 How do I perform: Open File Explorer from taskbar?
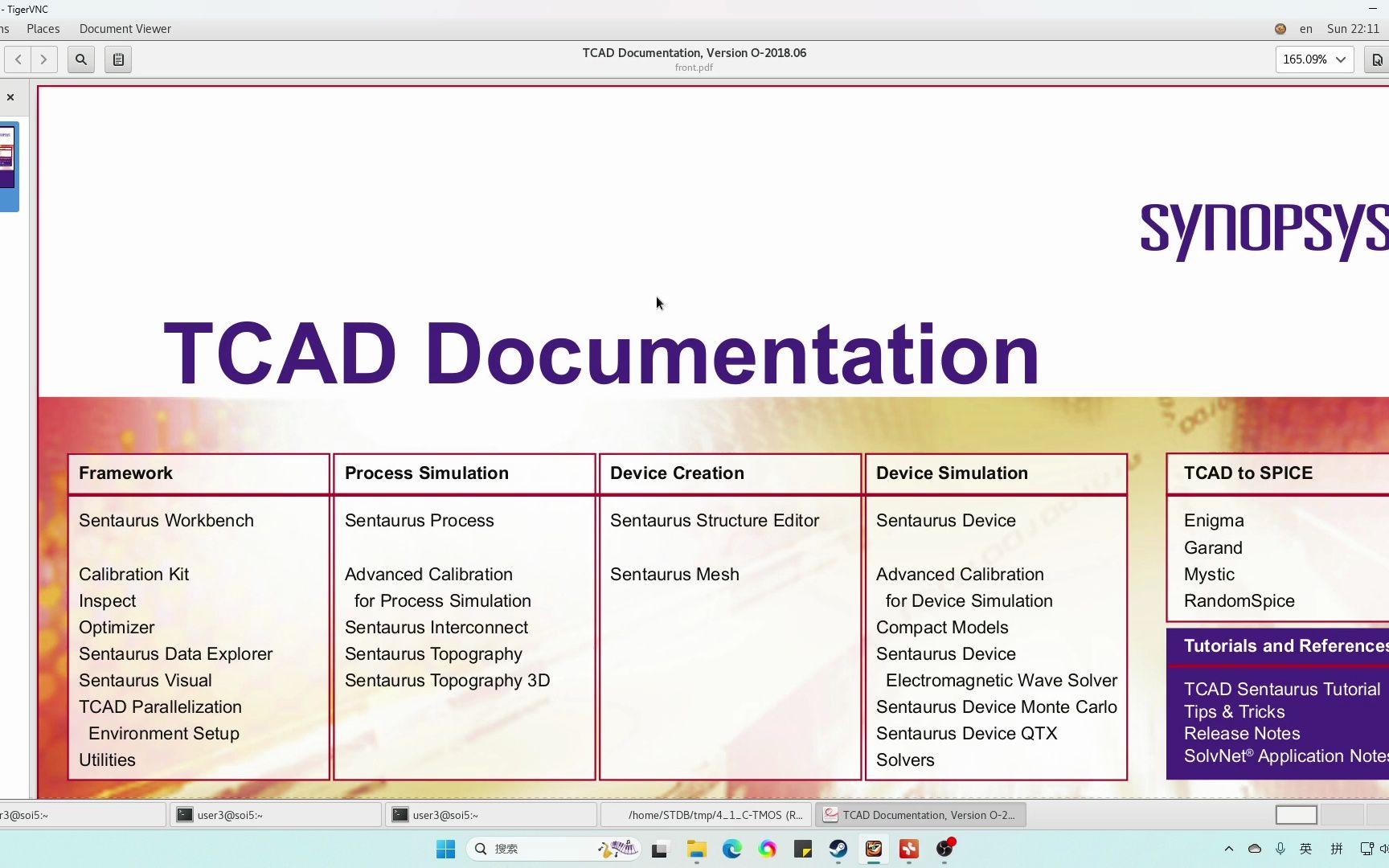tap(696, 849)
